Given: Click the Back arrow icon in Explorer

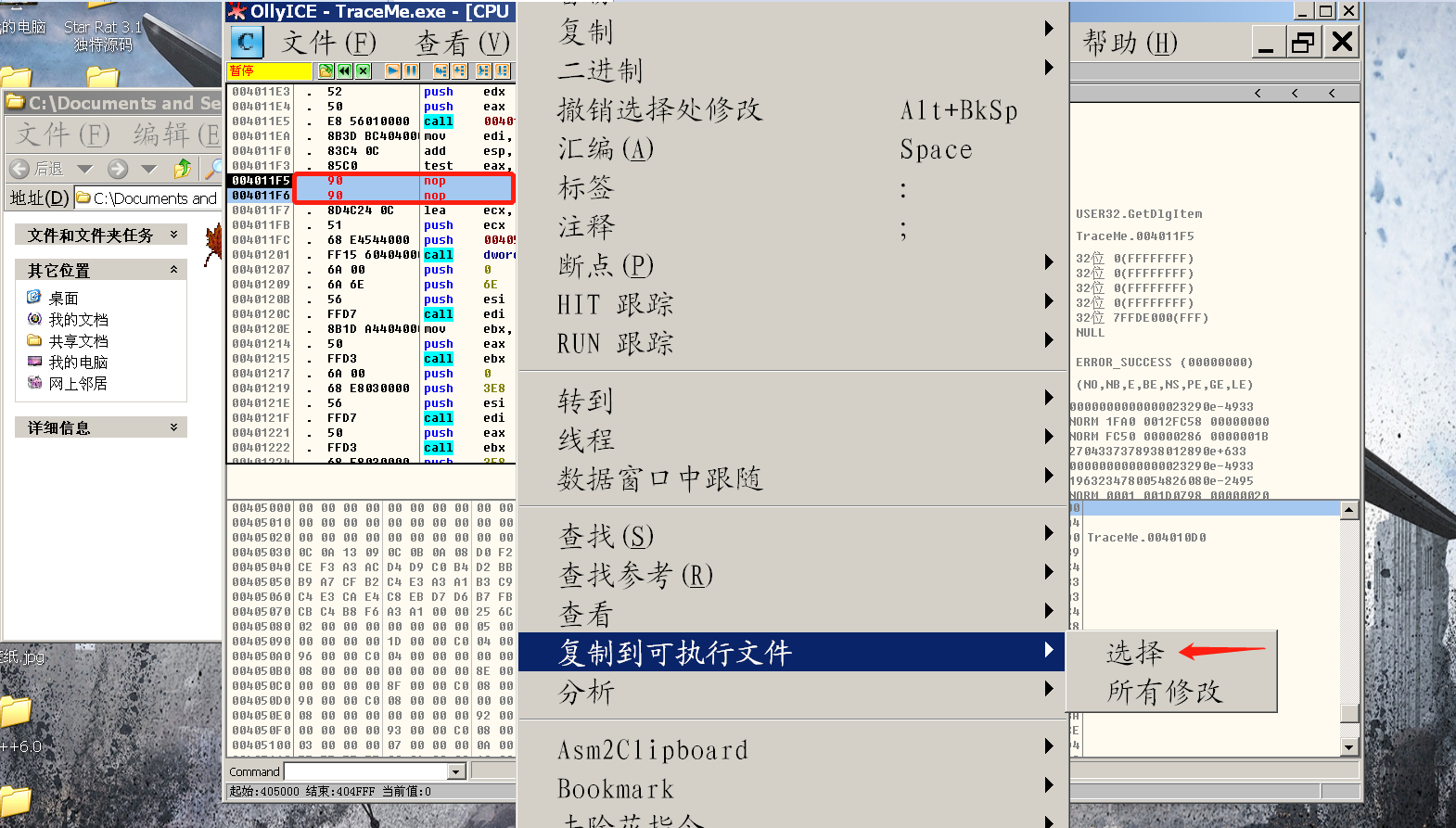Looking at the screenshot, I should click(x=19, y=169).
